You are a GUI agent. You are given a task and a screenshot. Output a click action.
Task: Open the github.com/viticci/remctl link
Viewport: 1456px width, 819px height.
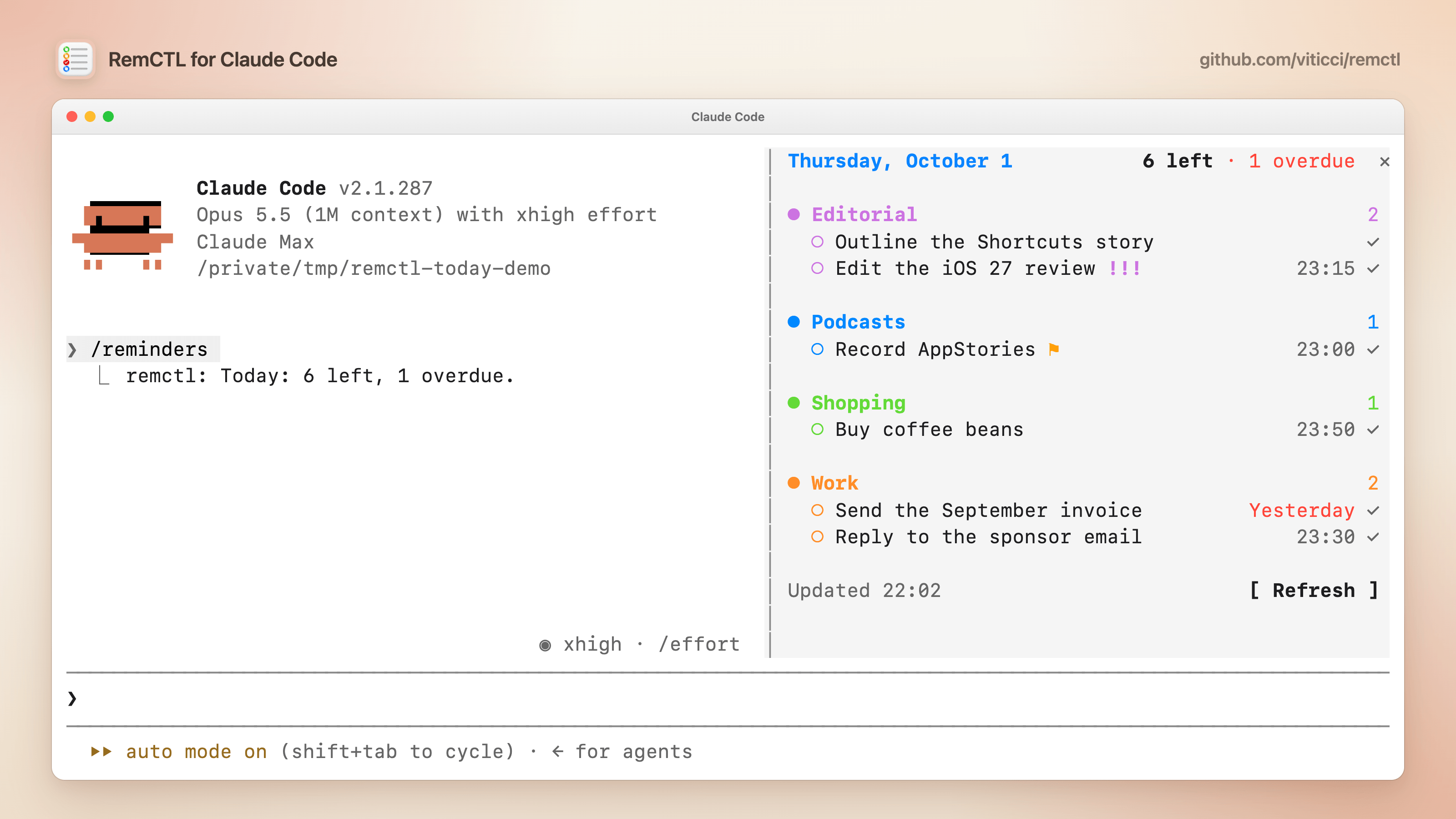click(x=1299, y=59)
